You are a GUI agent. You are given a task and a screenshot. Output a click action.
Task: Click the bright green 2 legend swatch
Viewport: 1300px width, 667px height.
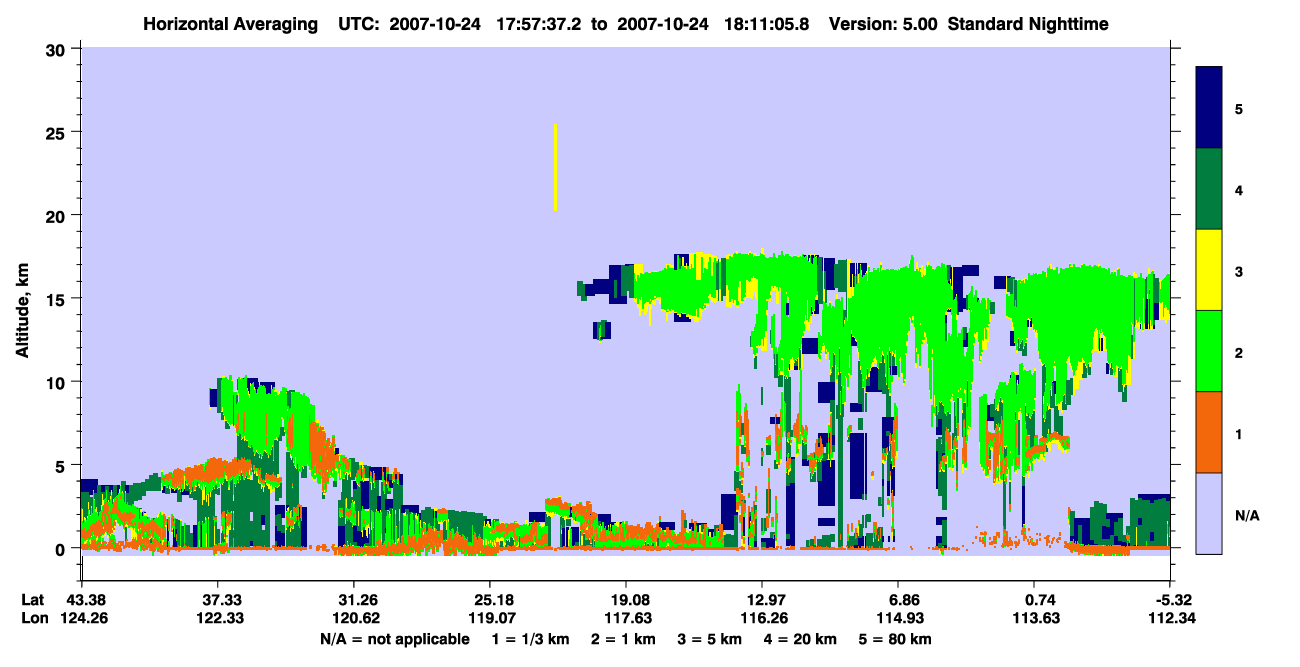1209,351
